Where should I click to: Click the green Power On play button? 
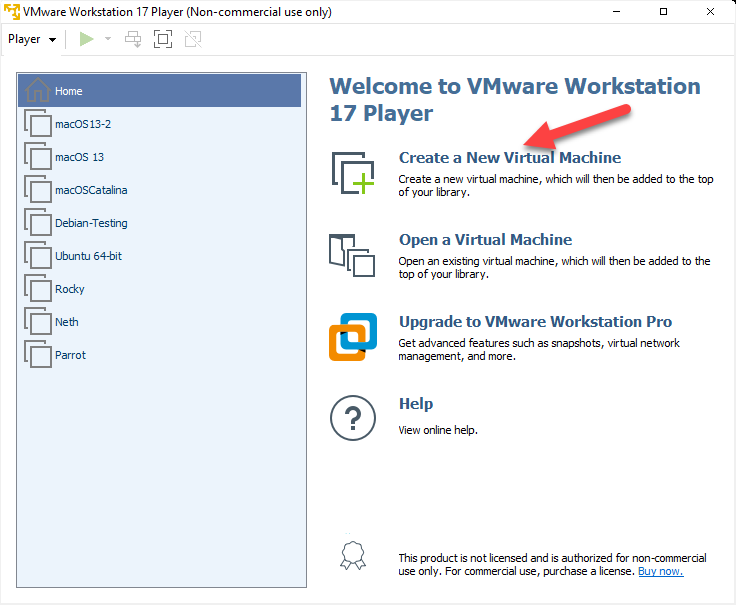point(87,39)
